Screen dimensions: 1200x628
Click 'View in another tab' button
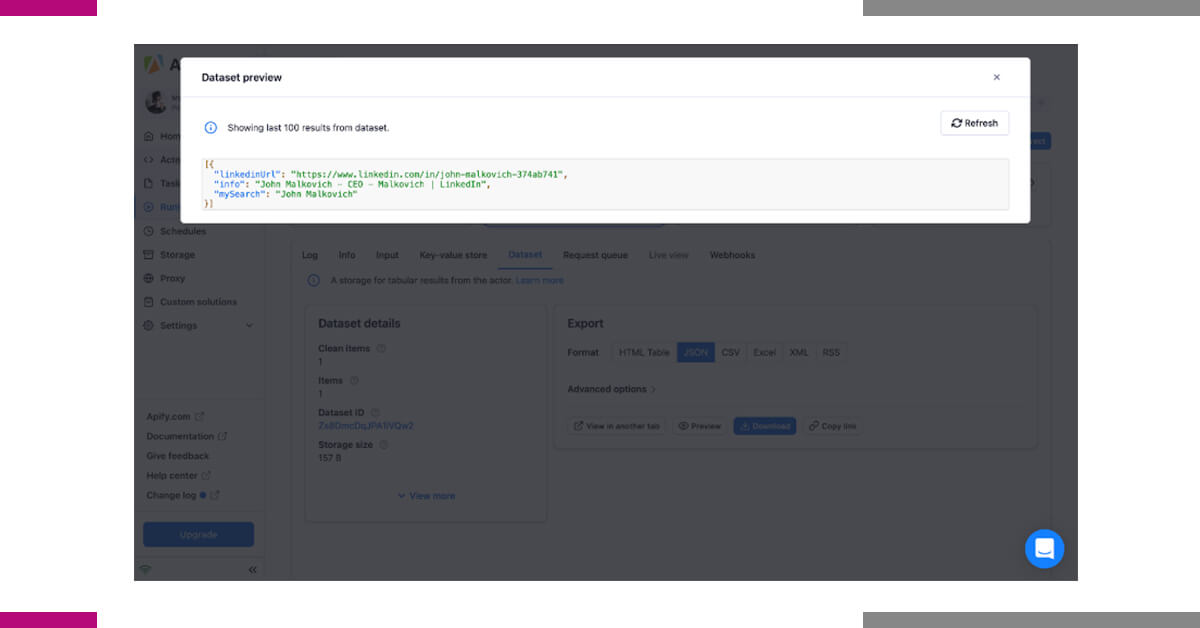point(617,426)
